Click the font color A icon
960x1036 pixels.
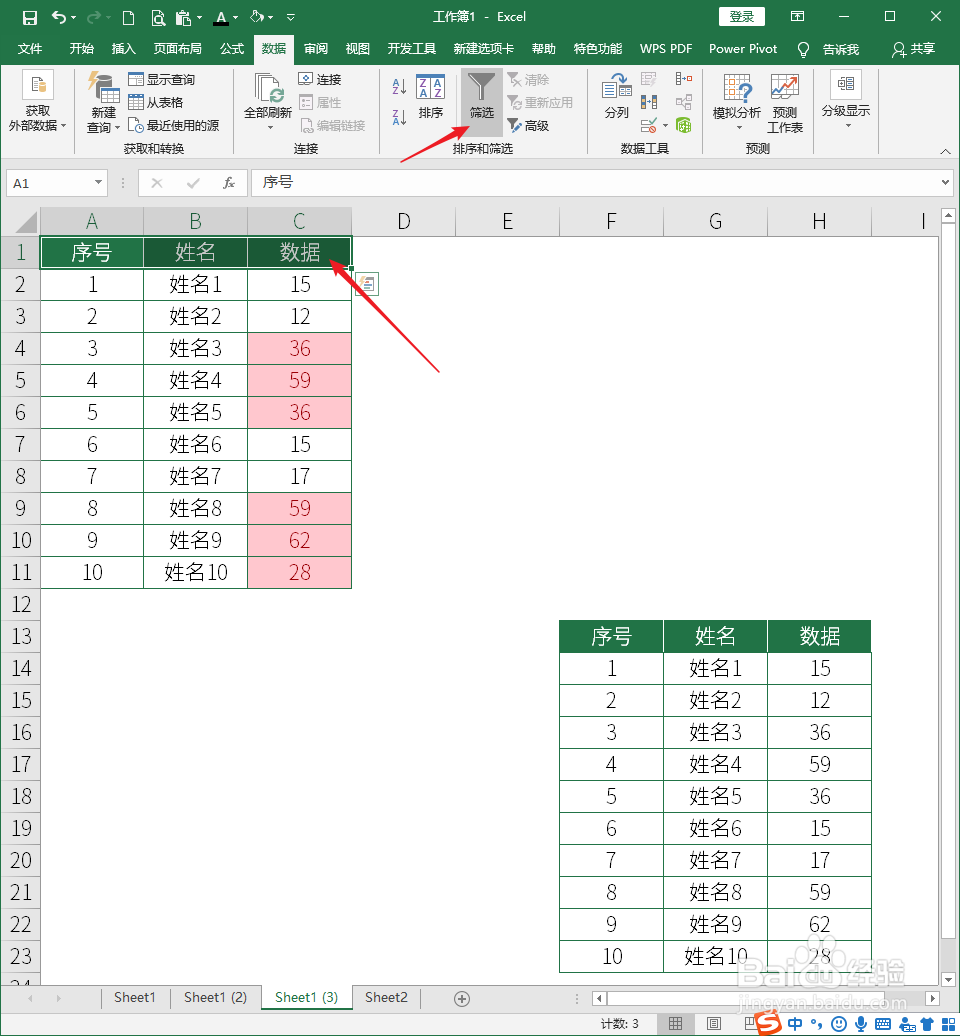point(221,18)
